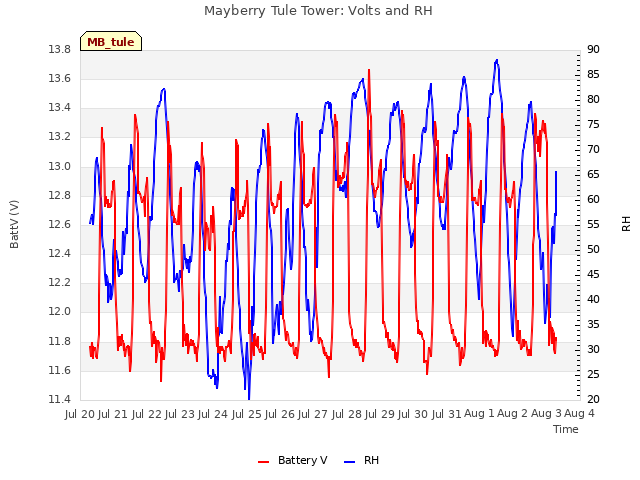
Task: Click the 90 right axis tick label
Action: (593, 50)
